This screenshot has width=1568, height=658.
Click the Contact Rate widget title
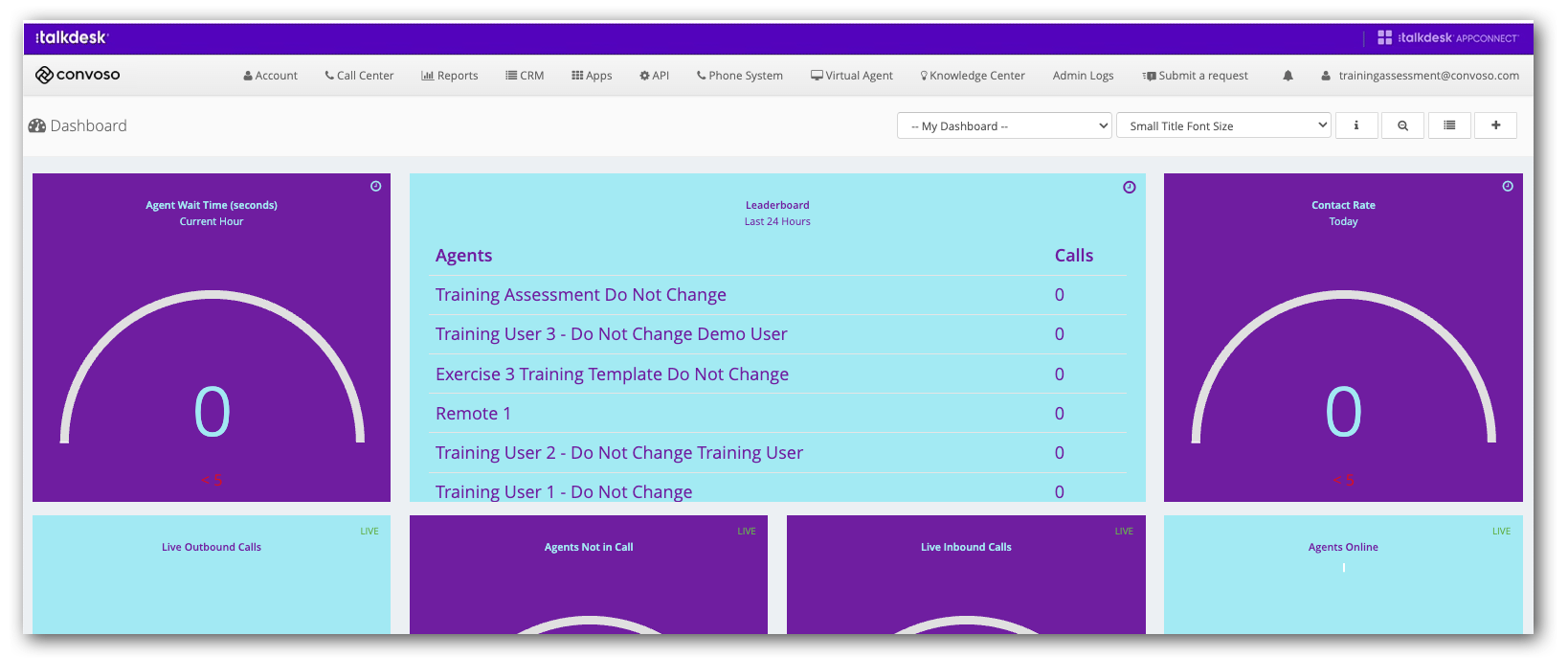[x=1343, y=205]
